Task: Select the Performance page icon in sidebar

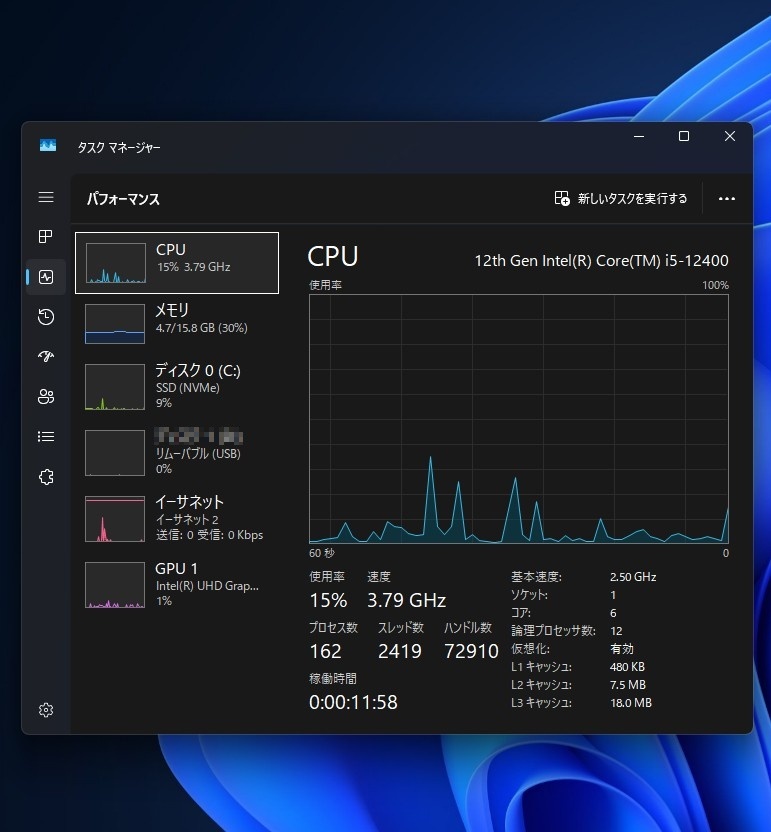Action: pyautogui.click(x=46, y=277)
